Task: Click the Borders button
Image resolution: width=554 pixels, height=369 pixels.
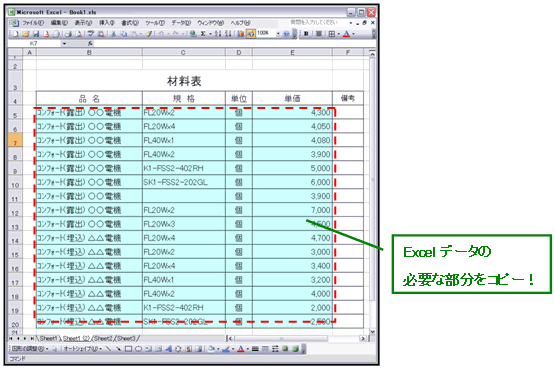Action: point(331,34)
